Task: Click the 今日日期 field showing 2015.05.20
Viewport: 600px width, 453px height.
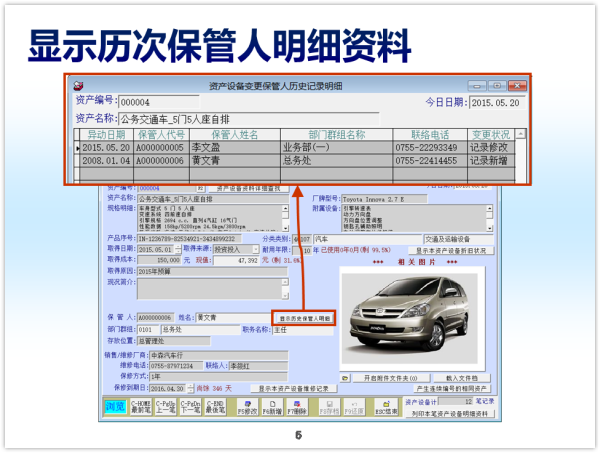Action: (497, 103)
